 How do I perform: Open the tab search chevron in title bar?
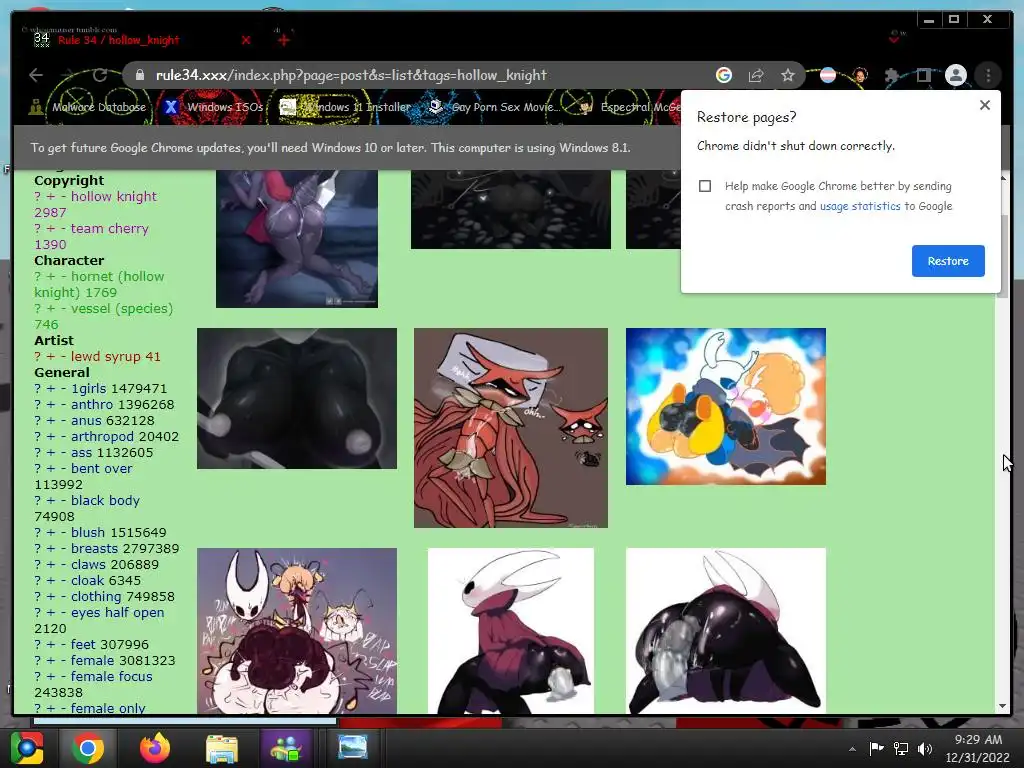point(894,39)
